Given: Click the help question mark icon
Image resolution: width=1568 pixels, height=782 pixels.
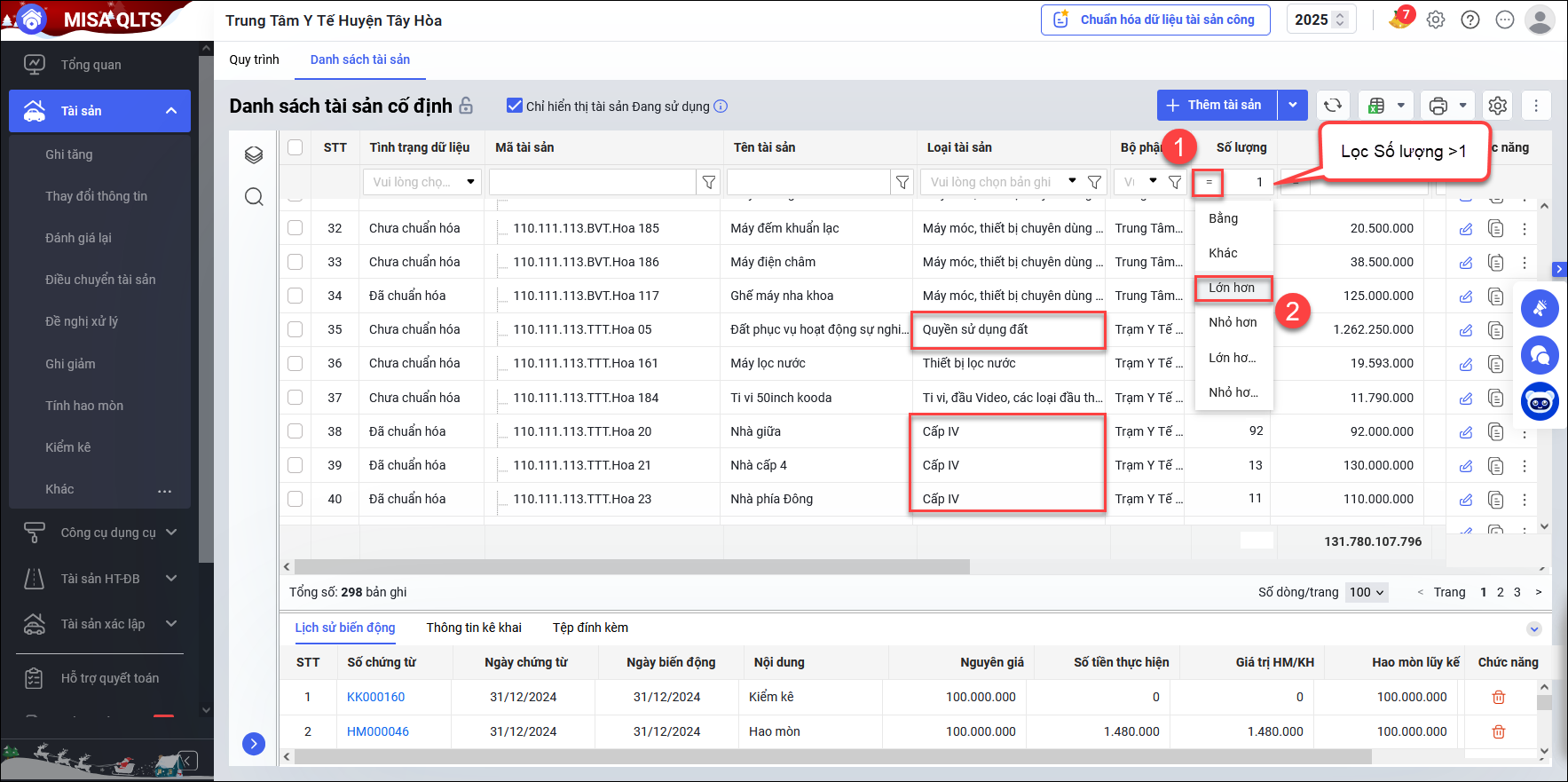Looking at the screenshot, I should (1470, 20).
